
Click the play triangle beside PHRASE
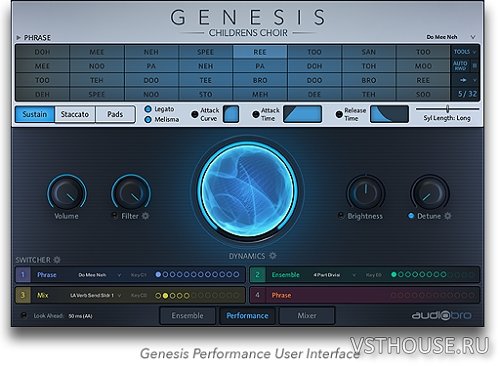click(x=19, y=37)
